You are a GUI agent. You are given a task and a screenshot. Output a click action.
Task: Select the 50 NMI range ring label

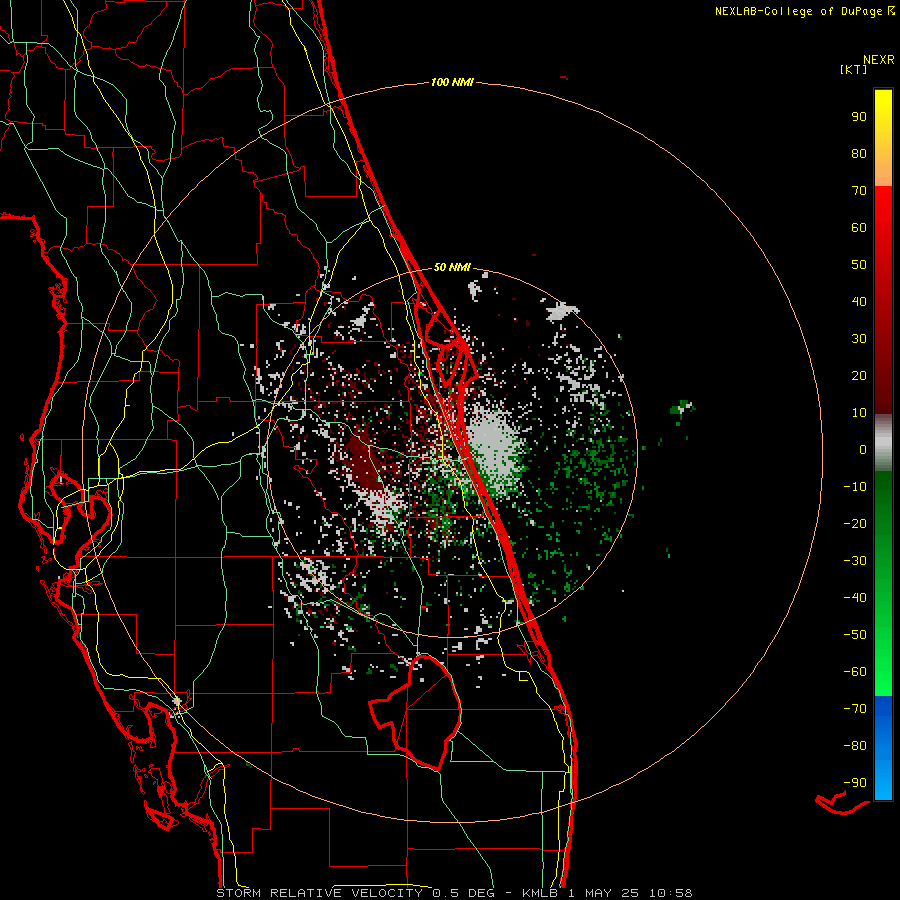coord(452,267)
